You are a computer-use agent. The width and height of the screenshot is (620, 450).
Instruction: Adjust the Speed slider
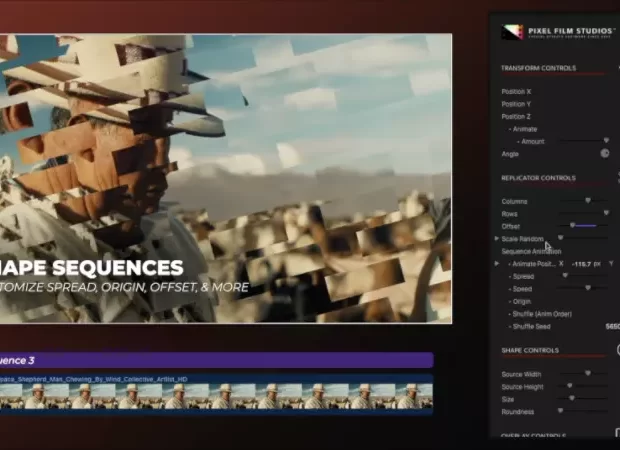(588, 288)
